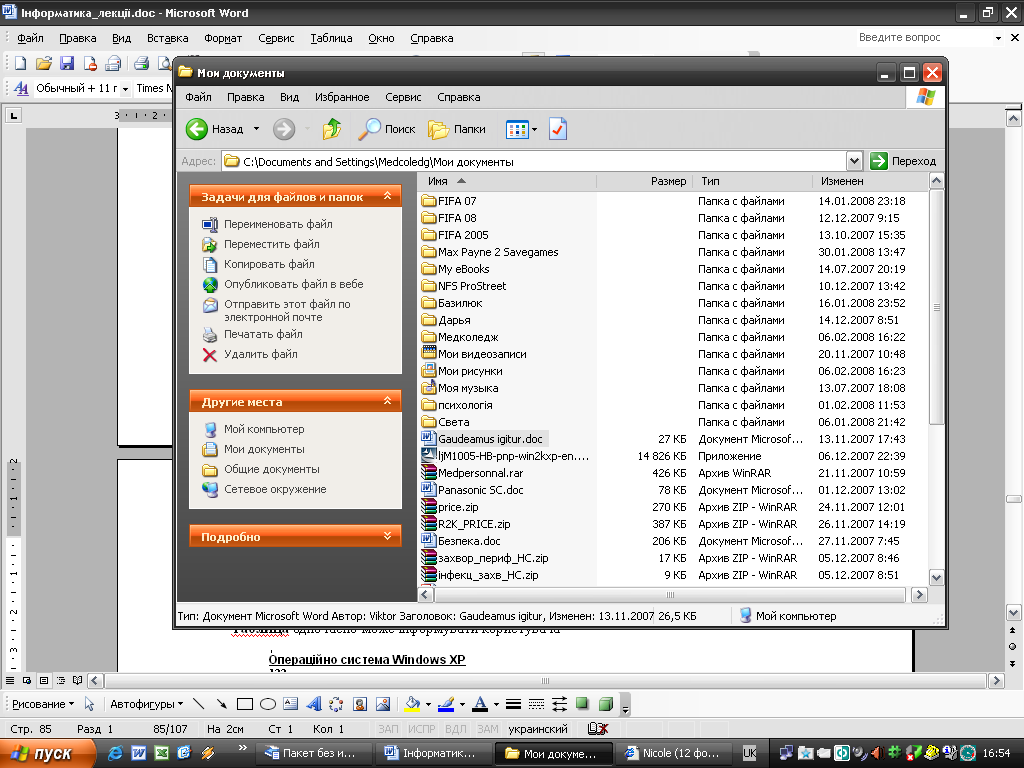Open Explorer's Избранное menu

[342, 97]
